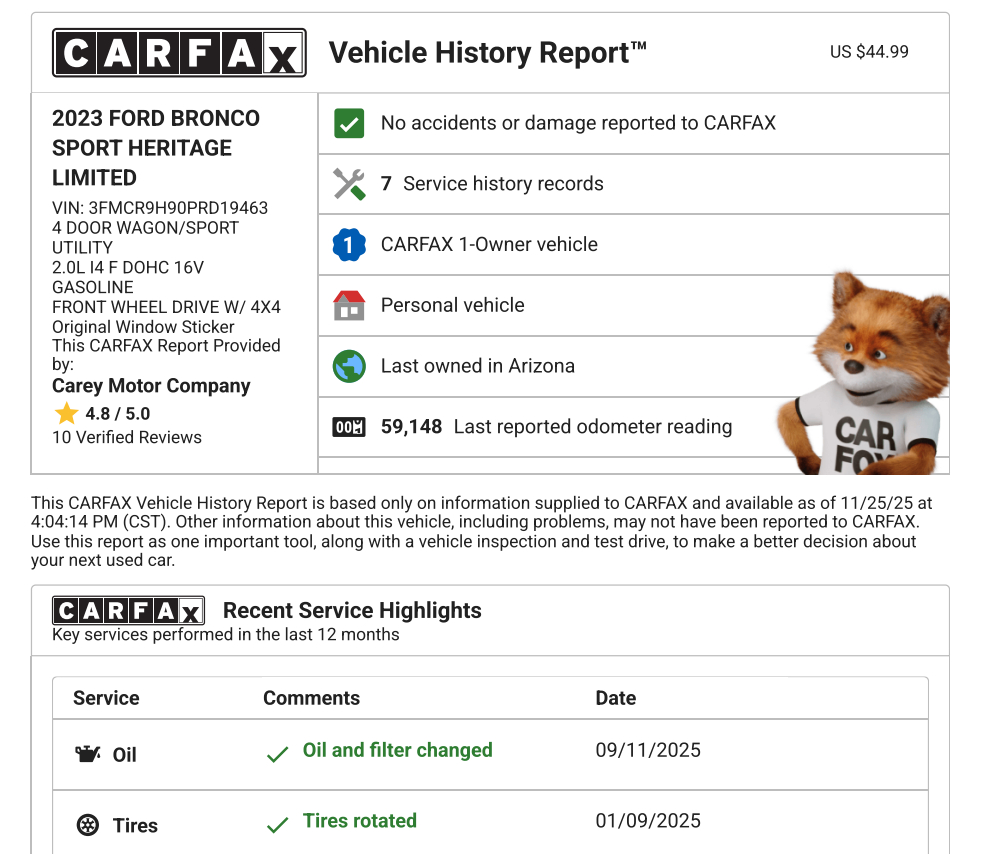Click checkmark next to Oil and filter changed

pos(277,755)
